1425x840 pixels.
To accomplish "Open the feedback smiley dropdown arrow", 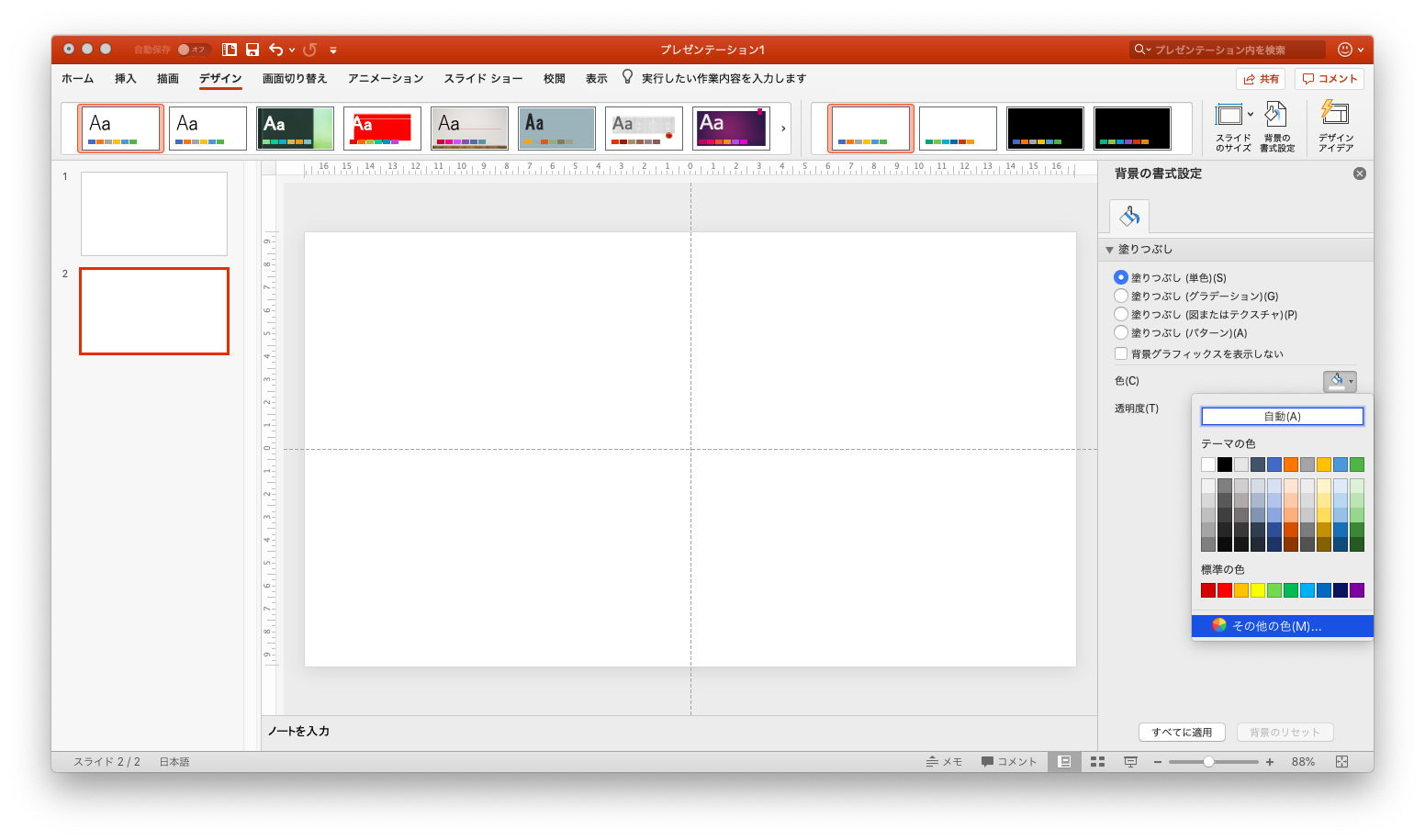I will pyautogui.click(x=1361, y=50).
